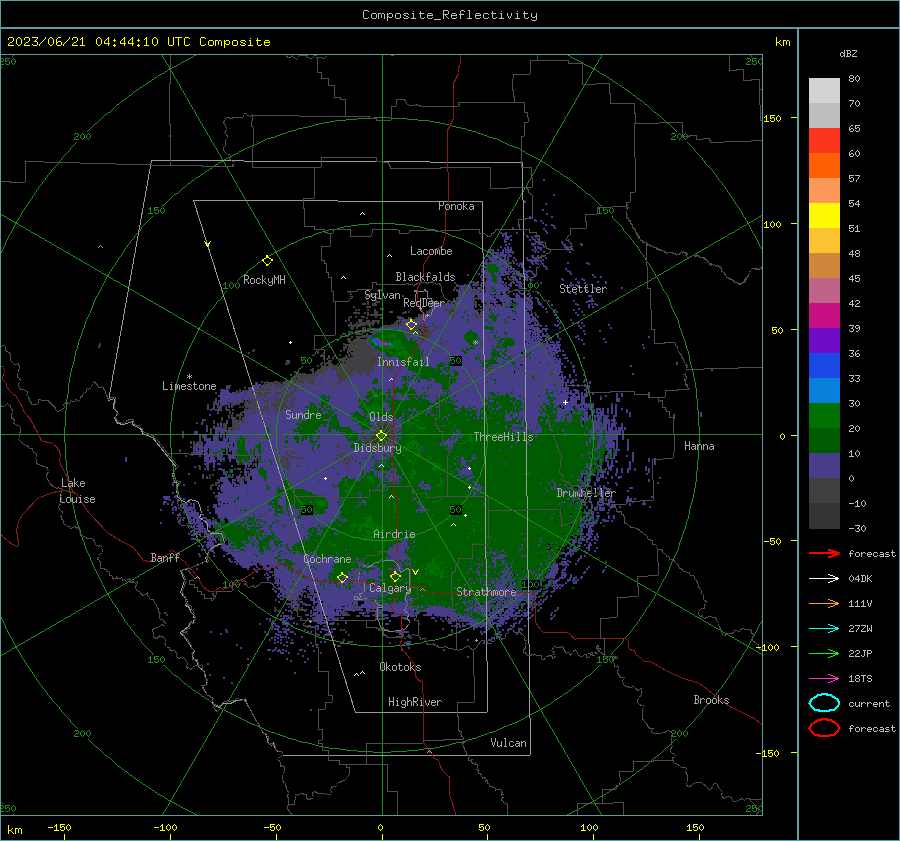This screenshot has width=900, height=841.
Task: Click the Drumheller city label
Action: [x=585, y=493]
